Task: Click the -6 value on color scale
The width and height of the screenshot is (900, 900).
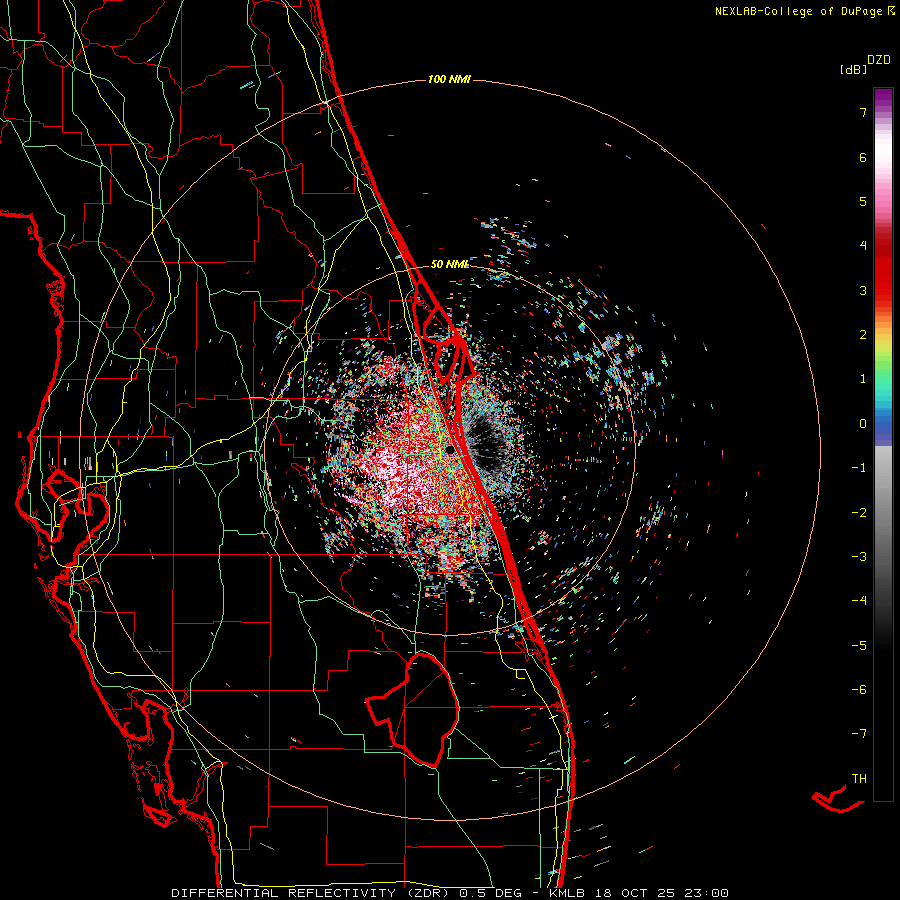Action: pos(859,690)
